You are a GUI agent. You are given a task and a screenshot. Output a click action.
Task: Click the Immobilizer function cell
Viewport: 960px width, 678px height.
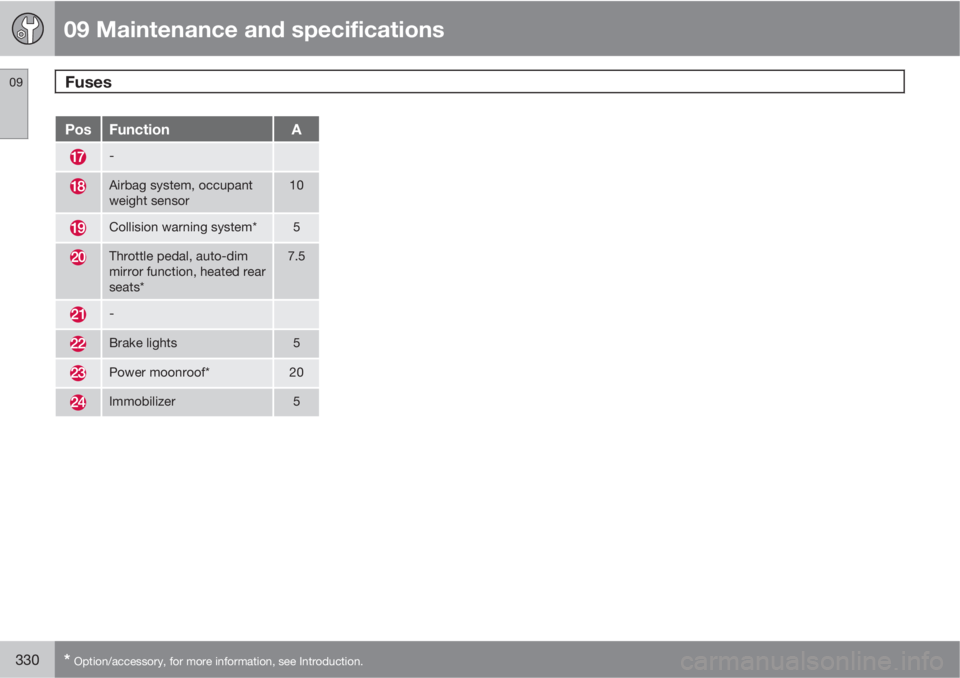(187, 402)
